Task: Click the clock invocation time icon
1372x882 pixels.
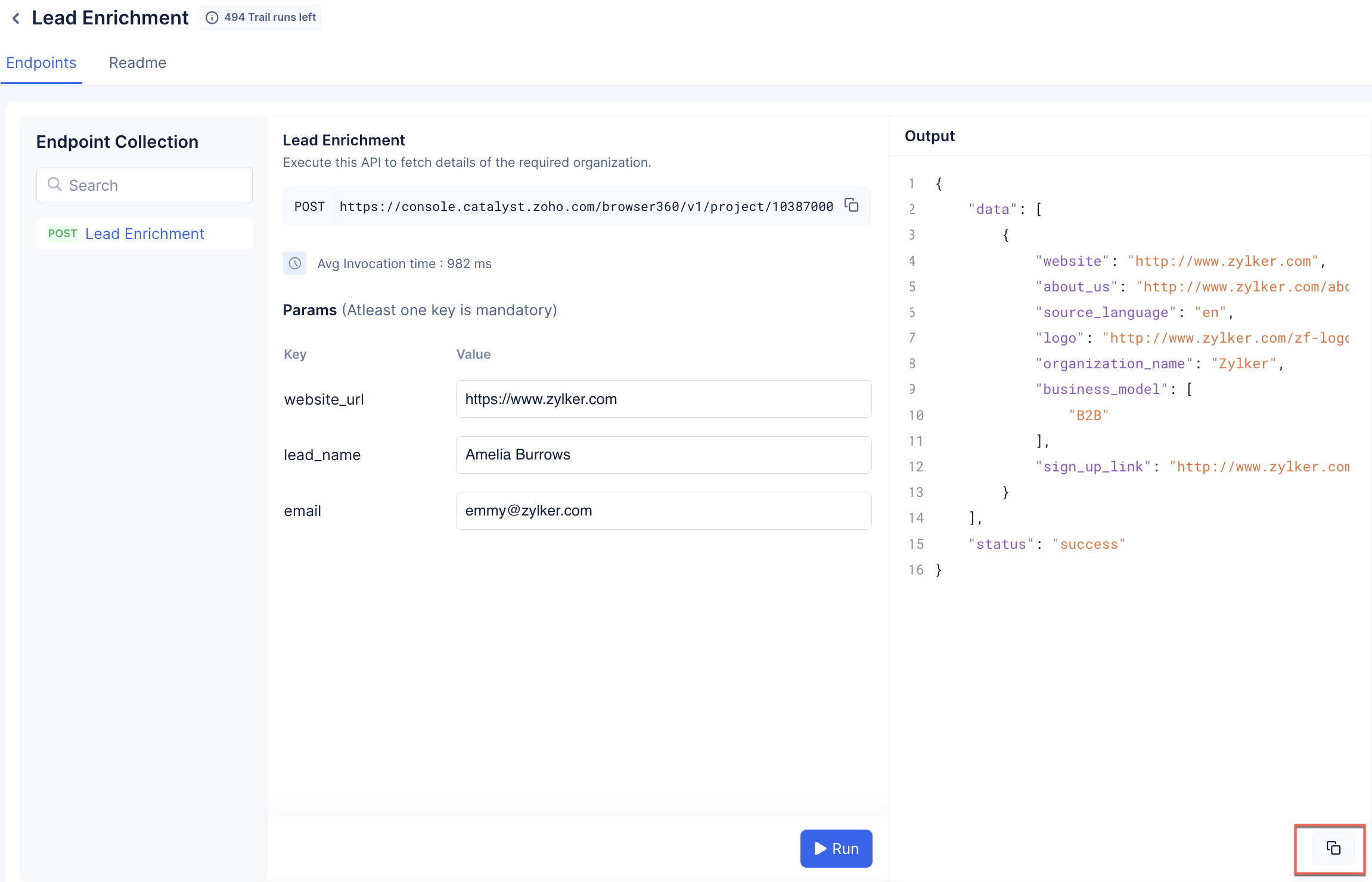Action: 296,263
